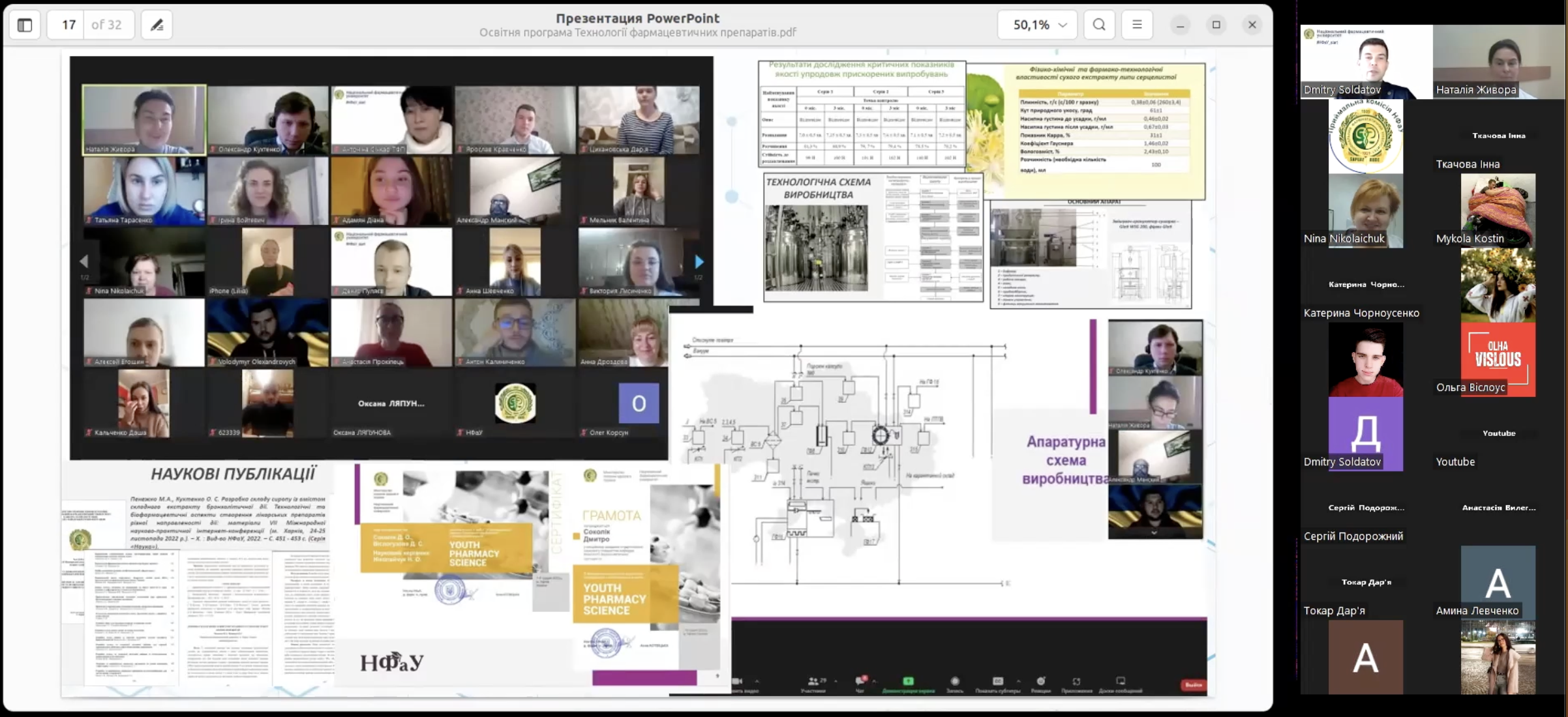Minimize the PDF viewer window
Screen dimensions: 1568x717
point(1180,25)
